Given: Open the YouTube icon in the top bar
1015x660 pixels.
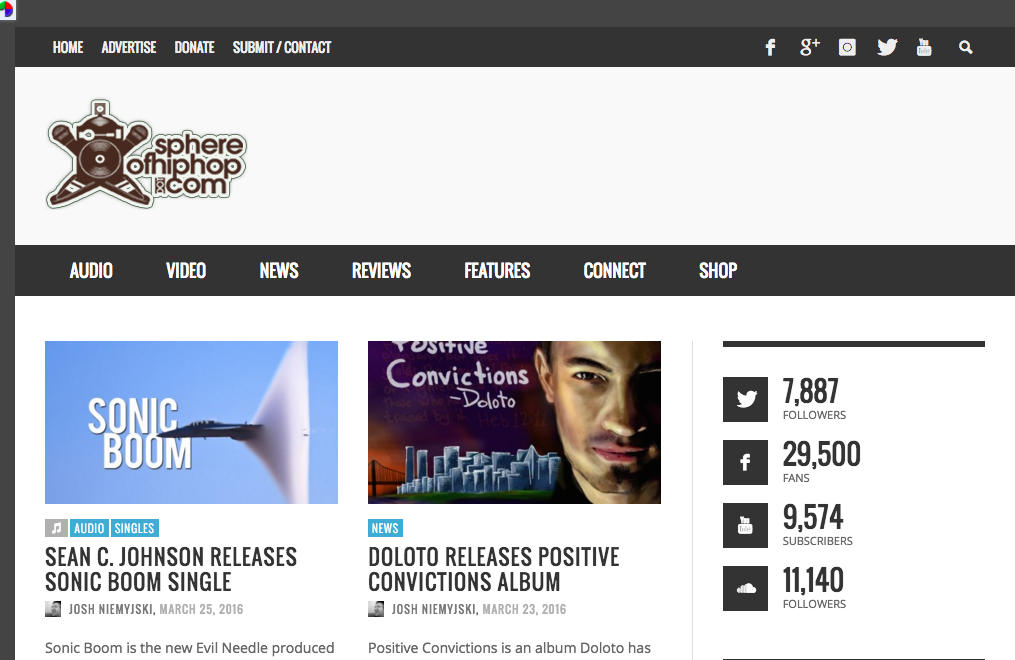Looking at the screenshot, I should (x=924, y=47).
